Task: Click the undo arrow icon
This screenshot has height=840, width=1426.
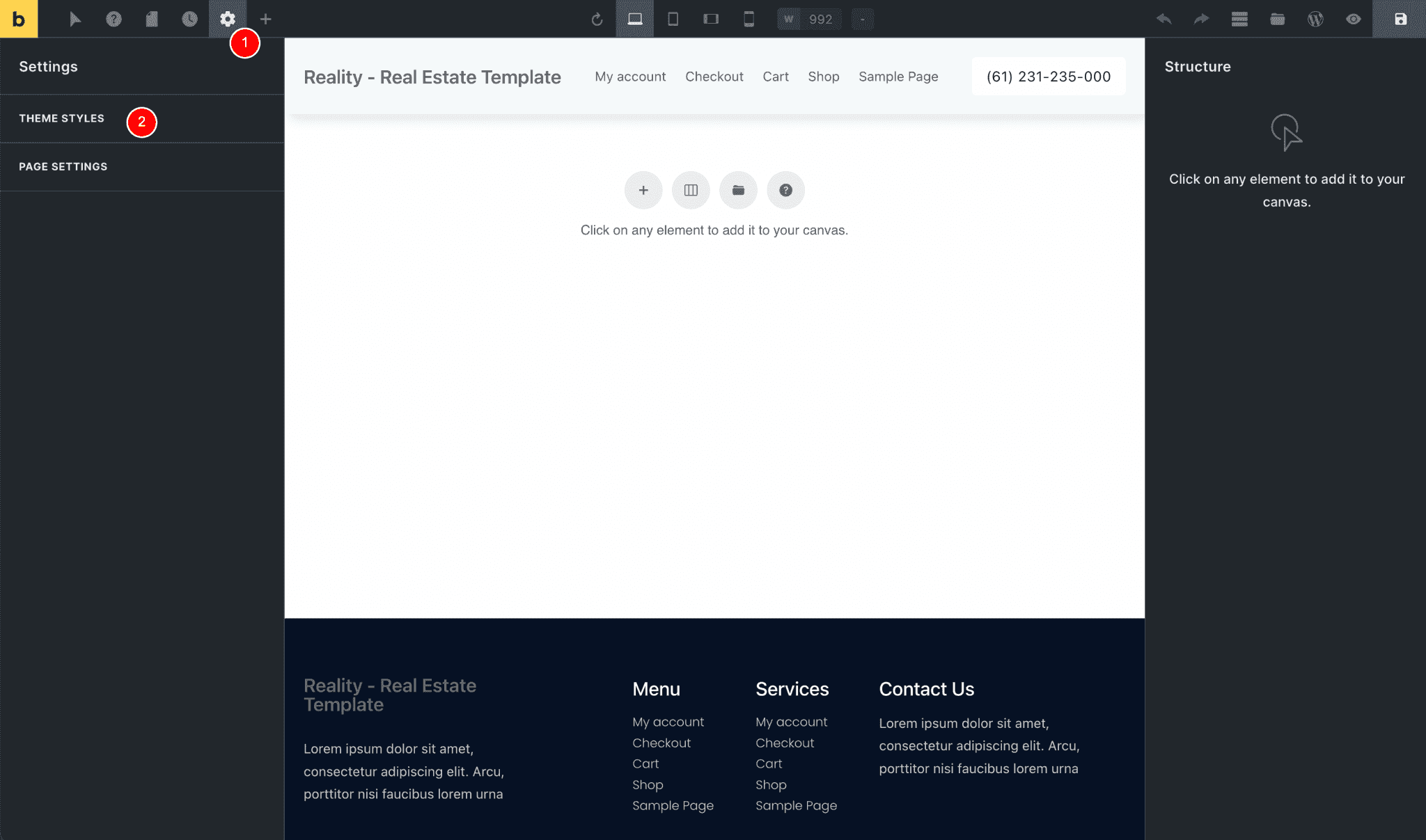Action: tap(1163, 19)
